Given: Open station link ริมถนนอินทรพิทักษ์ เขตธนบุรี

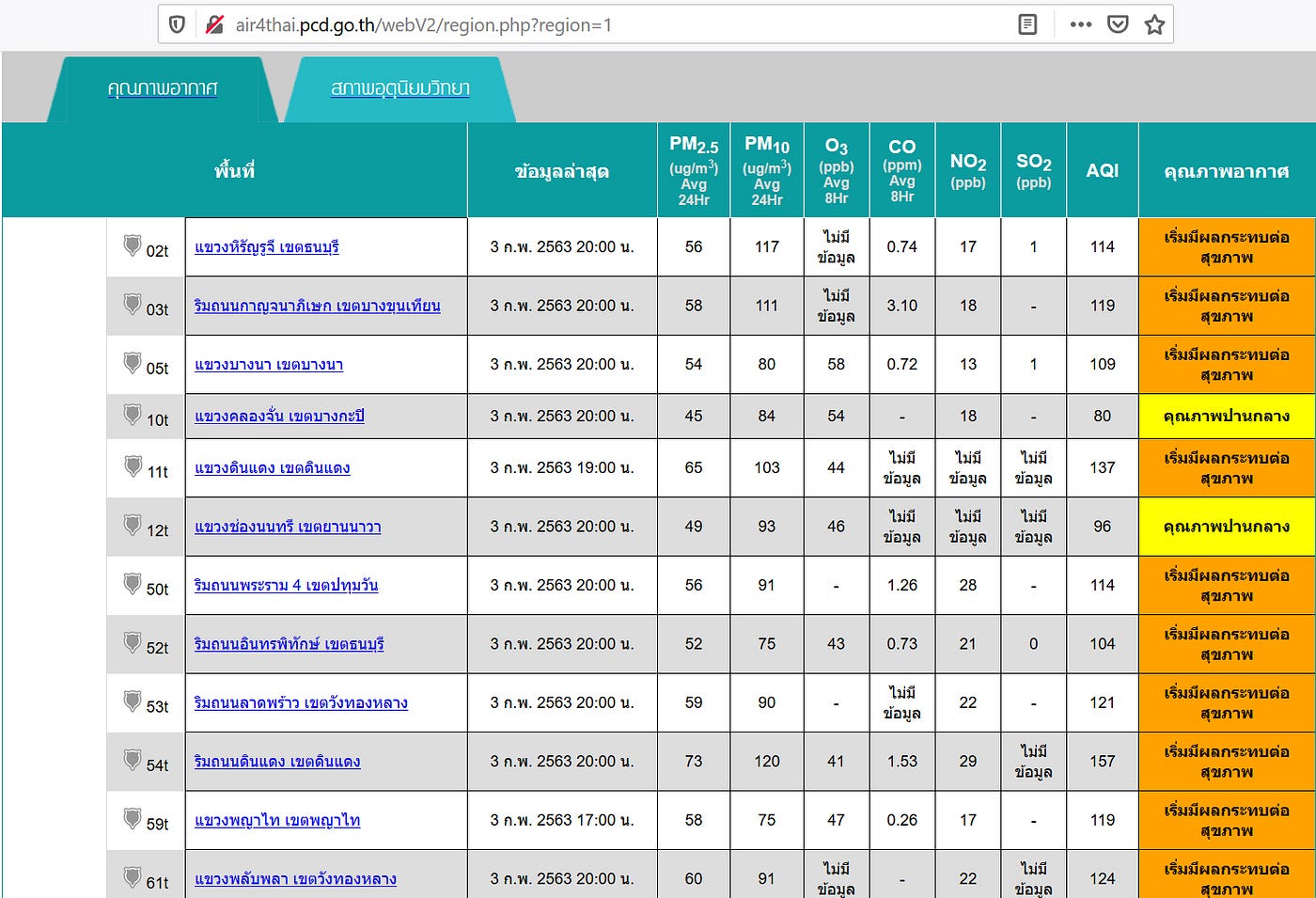Looking at the screenshot, I should tap(289, 644).
